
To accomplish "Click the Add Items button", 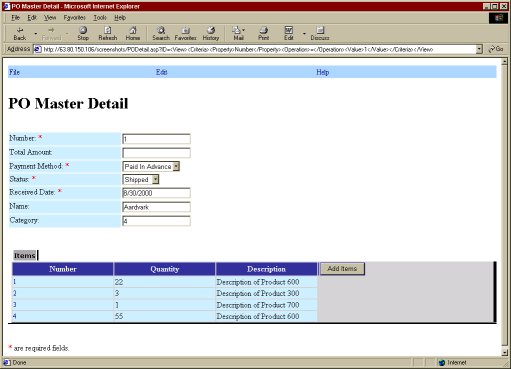I will pos(342,269).
